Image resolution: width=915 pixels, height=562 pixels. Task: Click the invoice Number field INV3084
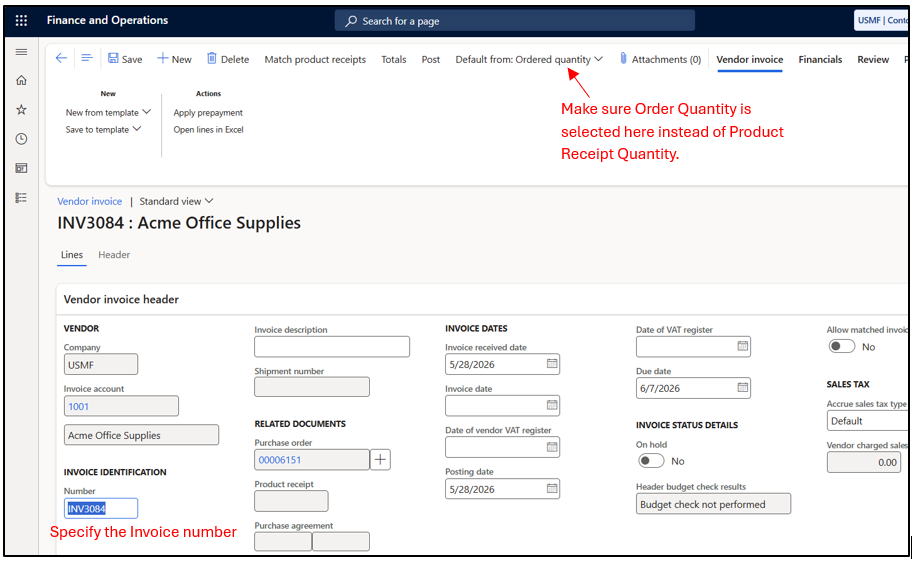(x=101, y=508)
